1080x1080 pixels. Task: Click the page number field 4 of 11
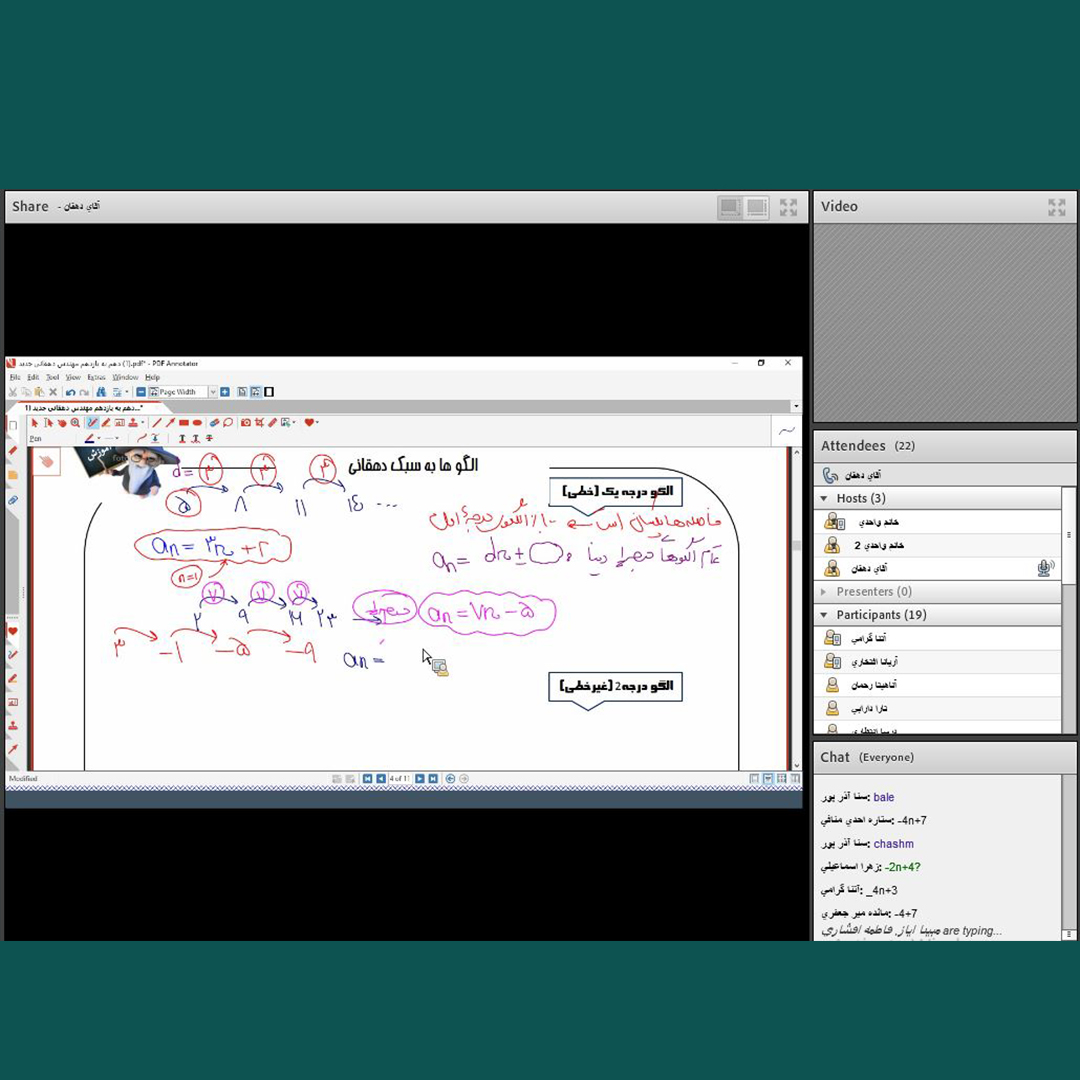point(399,778)
